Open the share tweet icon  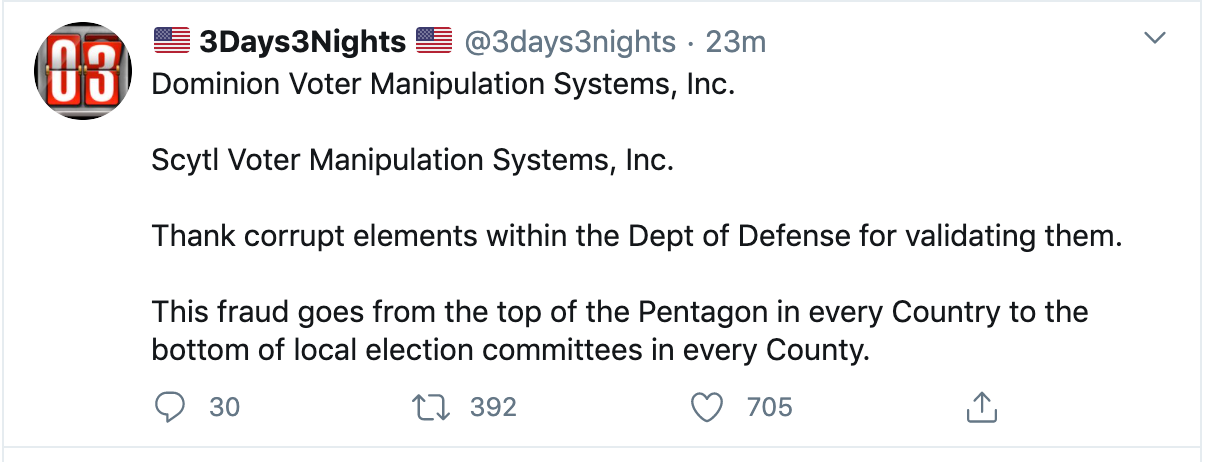(981, 407)
